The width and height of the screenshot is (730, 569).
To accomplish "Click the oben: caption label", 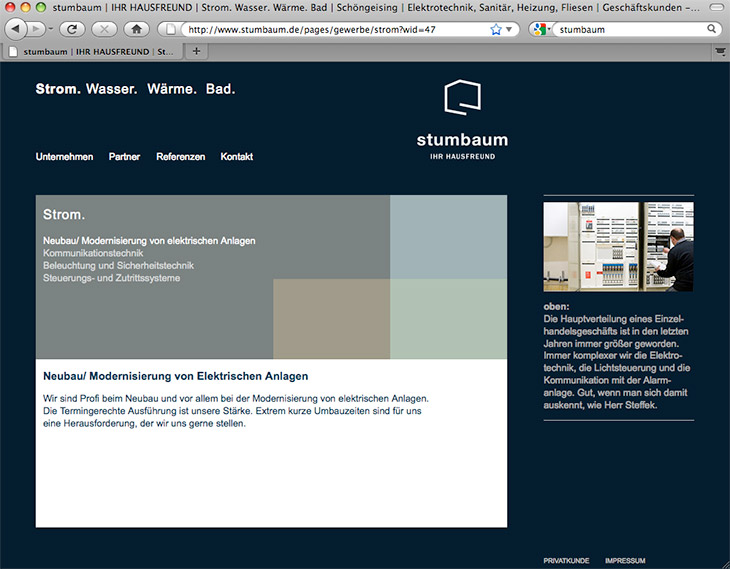I will point(556,306).
